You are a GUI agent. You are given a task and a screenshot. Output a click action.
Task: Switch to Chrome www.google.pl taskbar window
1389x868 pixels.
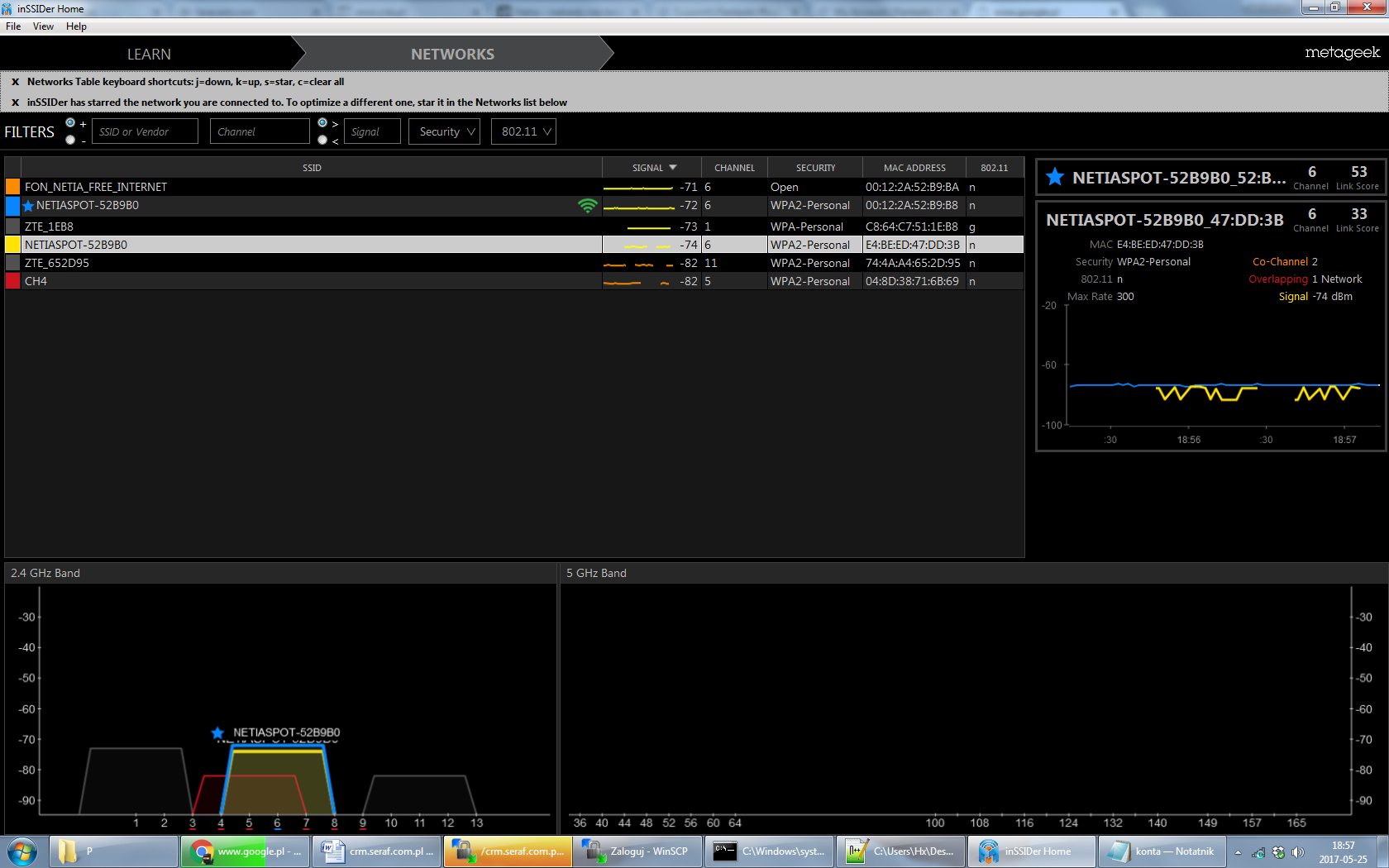coord(246,851)
